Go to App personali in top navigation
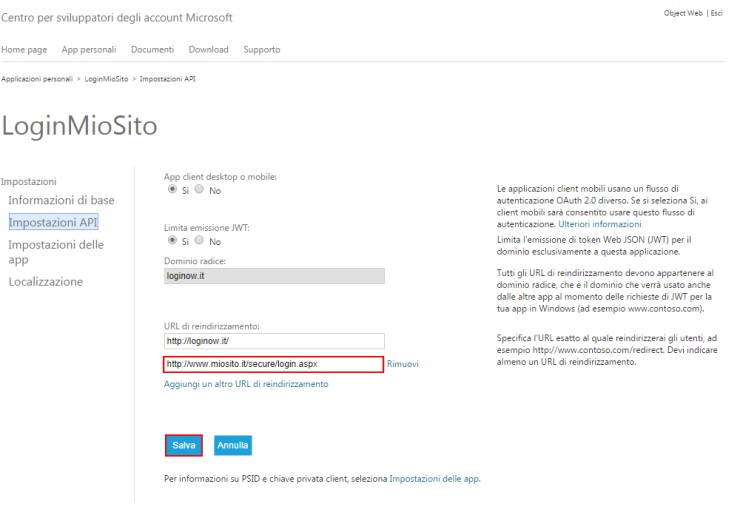The height and width of the screenshot is (518, 740). pos(89,49)
